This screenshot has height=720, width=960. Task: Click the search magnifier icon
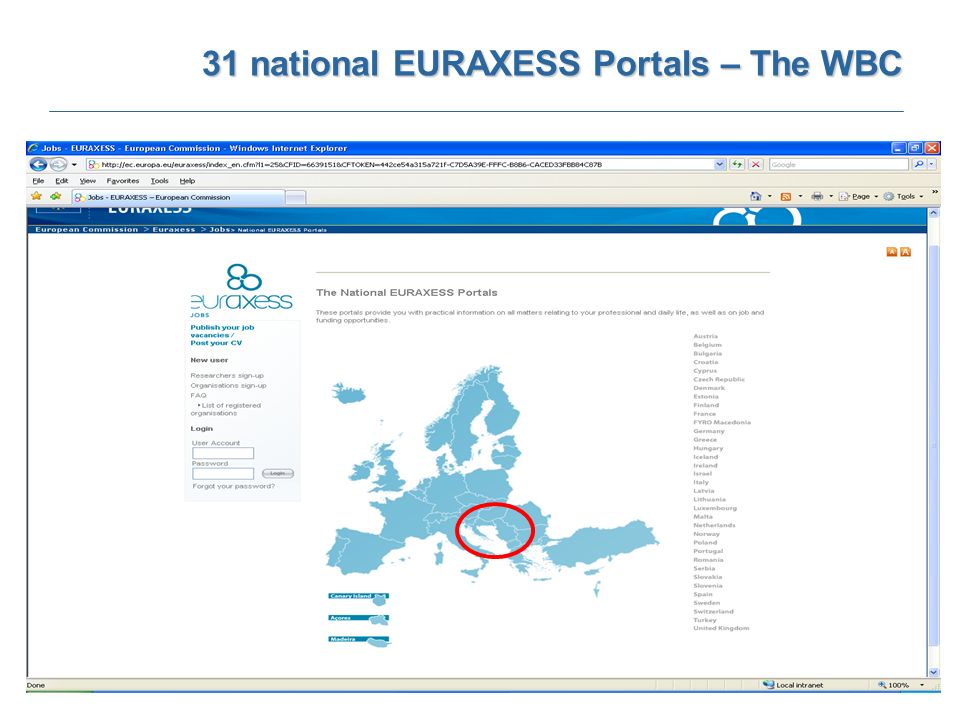[x=918, y=164]
